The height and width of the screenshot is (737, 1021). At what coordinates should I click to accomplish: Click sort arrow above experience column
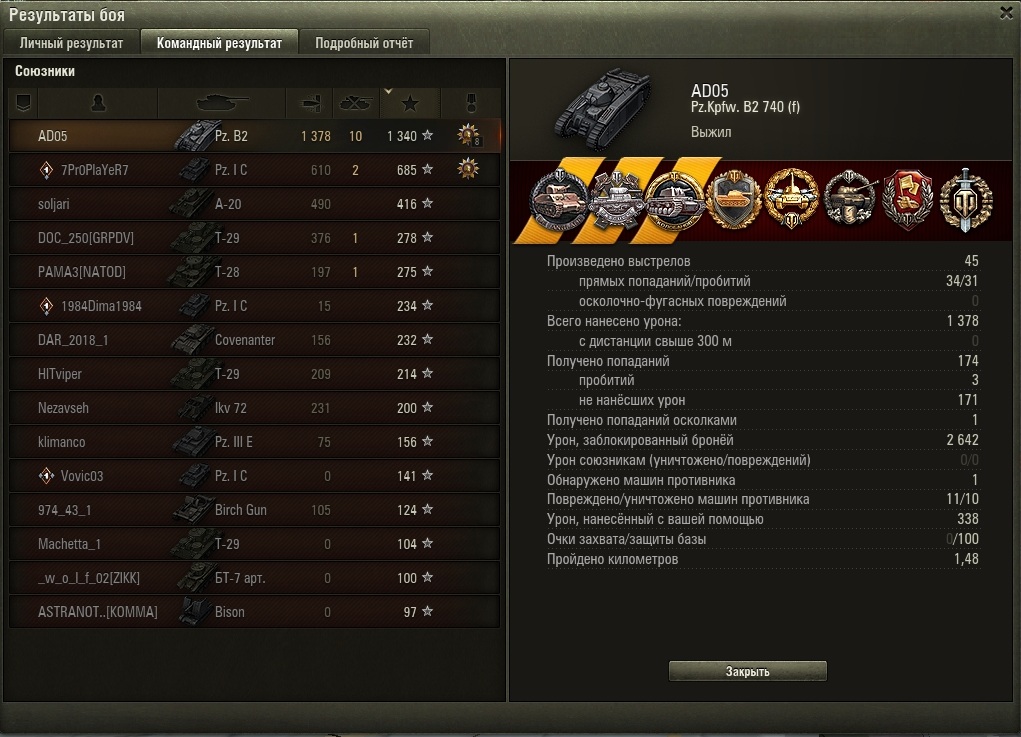coord(389,91)
